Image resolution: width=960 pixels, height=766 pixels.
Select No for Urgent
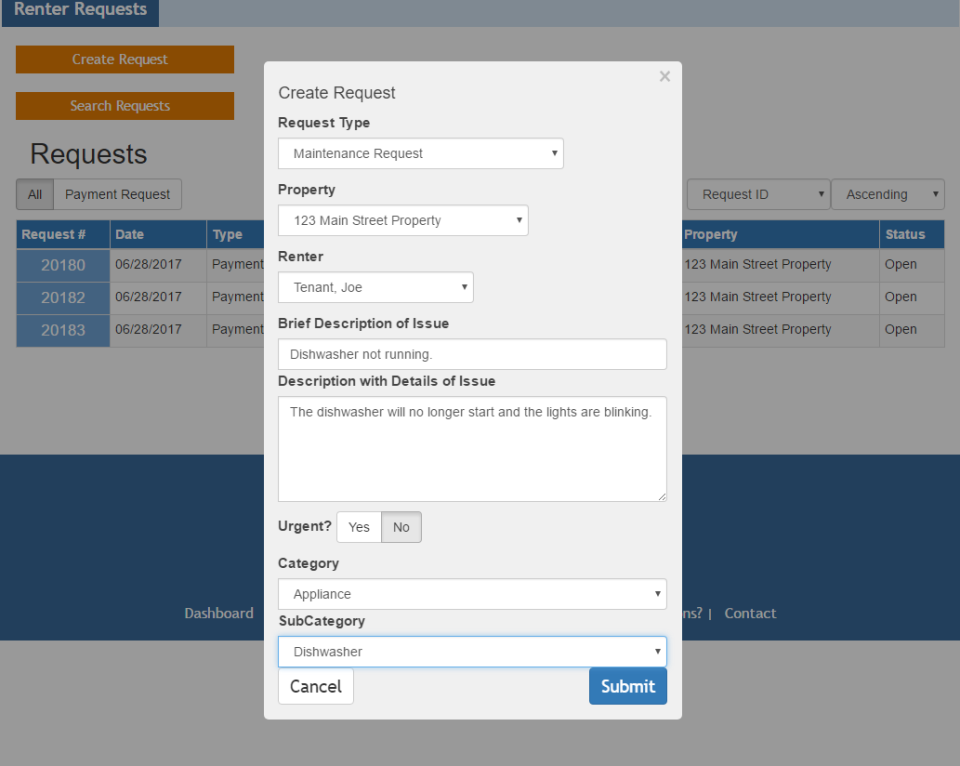pos(401,527)
